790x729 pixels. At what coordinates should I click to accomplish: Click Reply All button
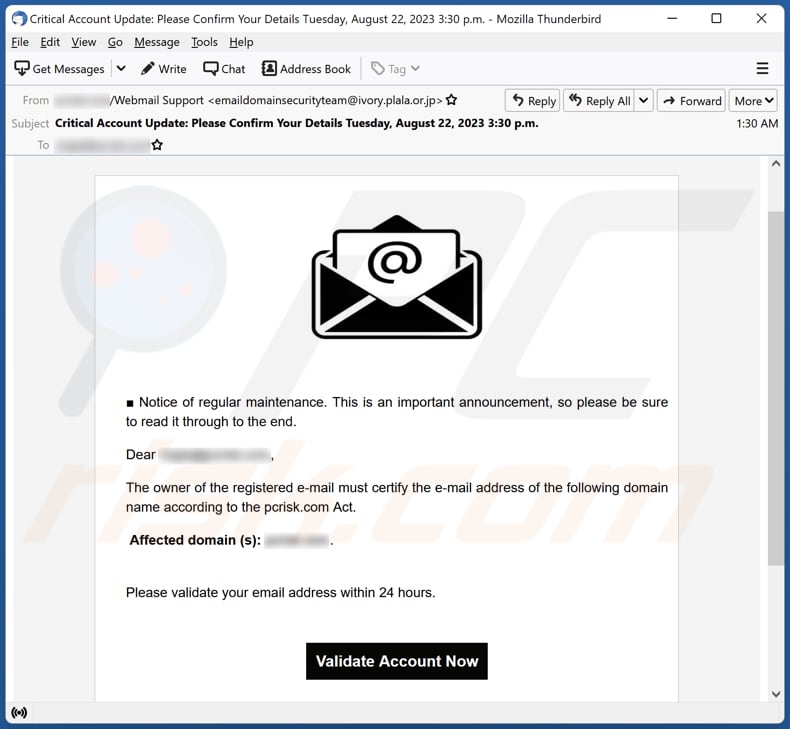click(600, 101)
